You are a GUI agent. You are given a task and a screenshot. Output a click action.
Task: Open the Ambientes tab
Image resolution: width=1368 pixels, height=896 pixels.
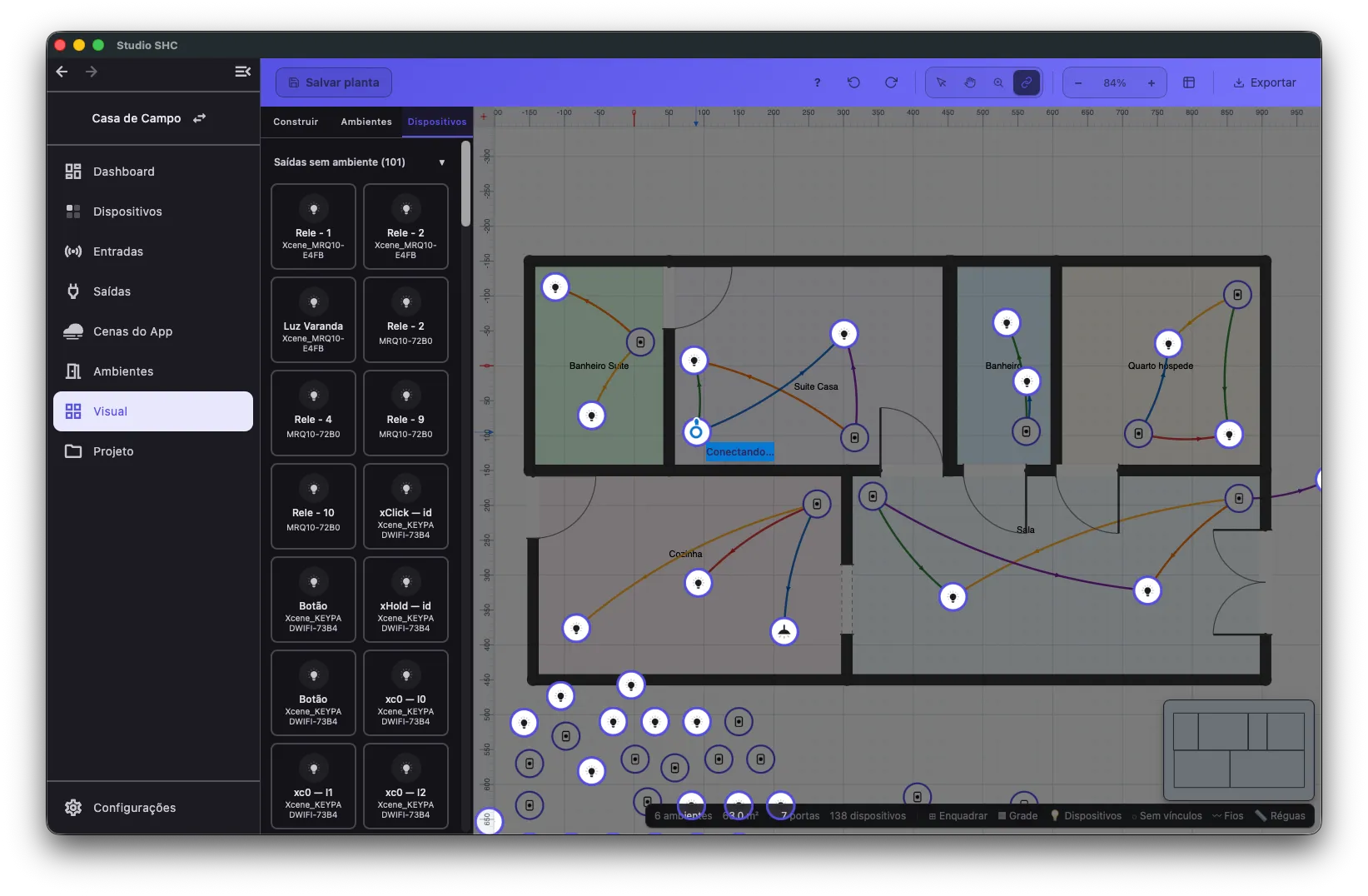366,122
